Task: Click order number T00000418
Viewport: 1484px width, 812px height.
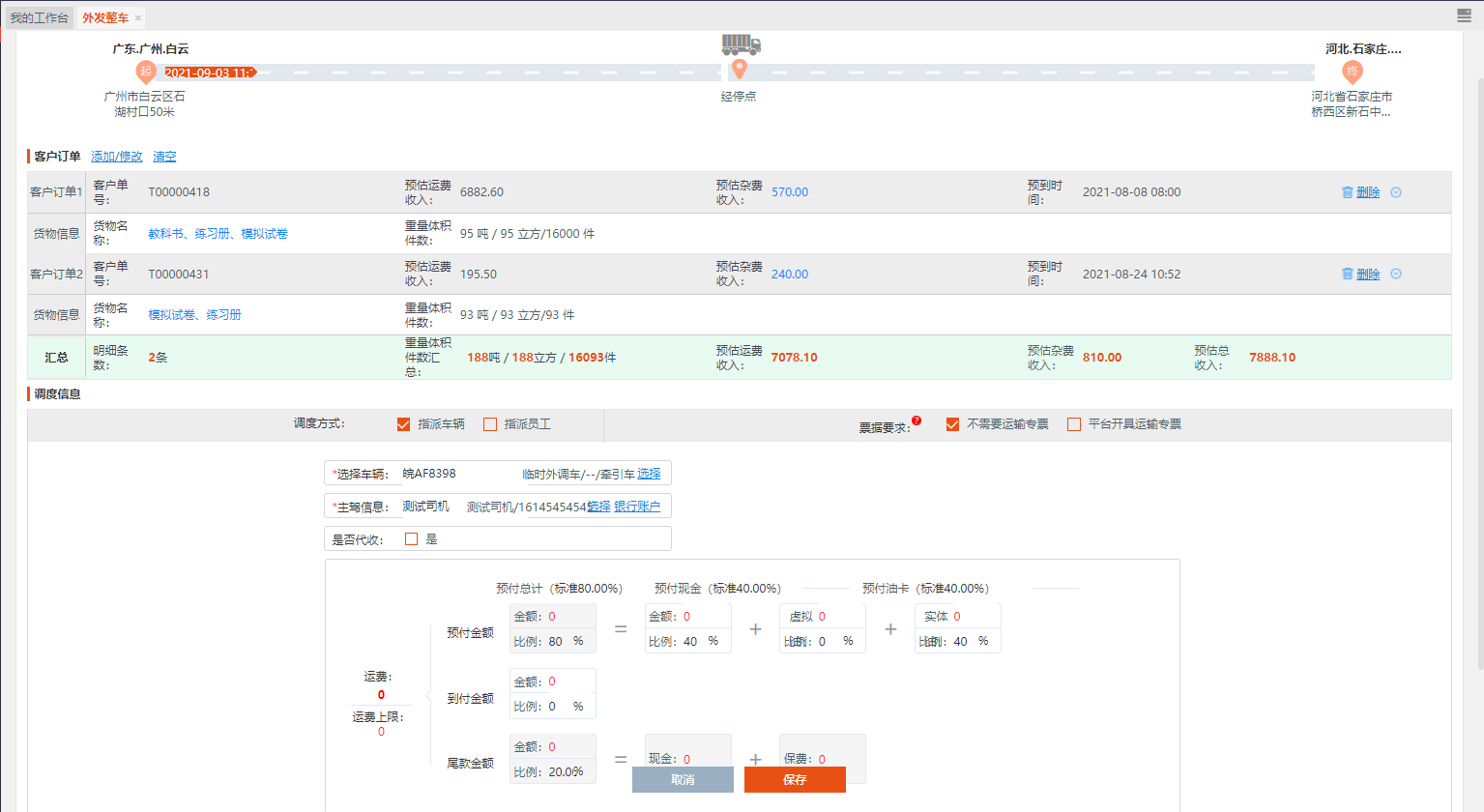Action: (179, 192)
